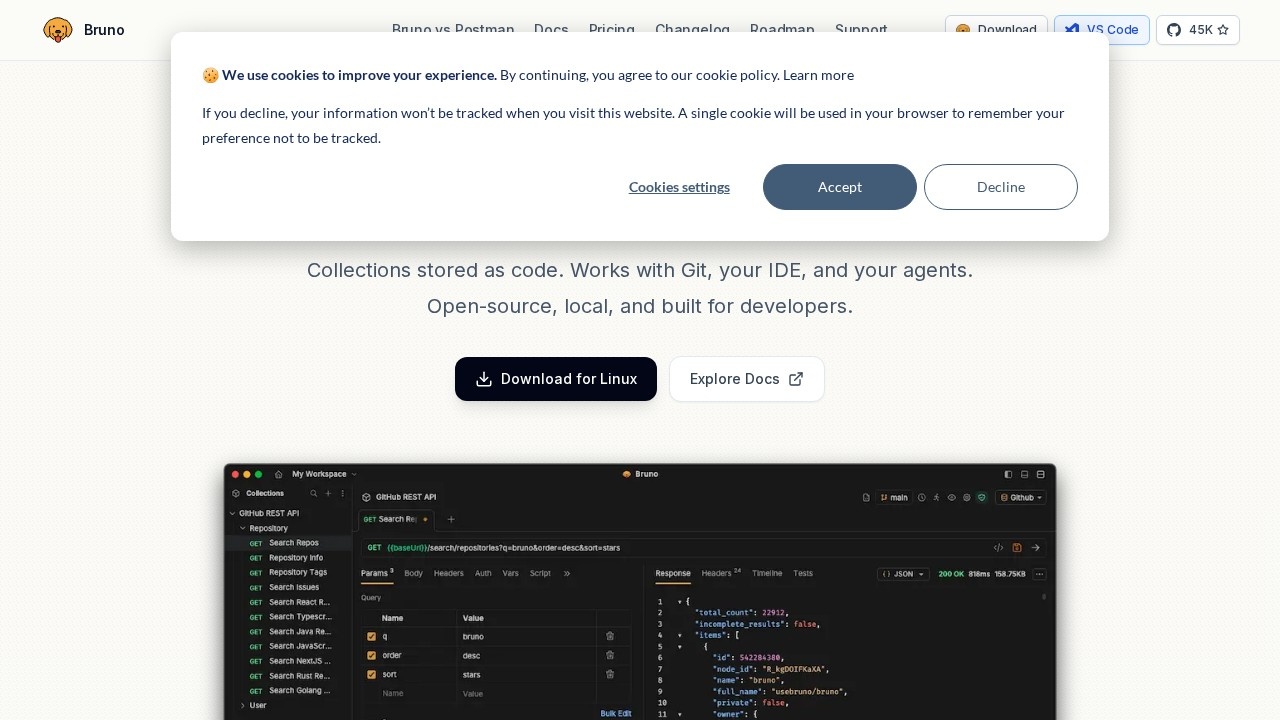Open Collections panel kebab menu
The image size is (1280, 720).
[342, 493]
